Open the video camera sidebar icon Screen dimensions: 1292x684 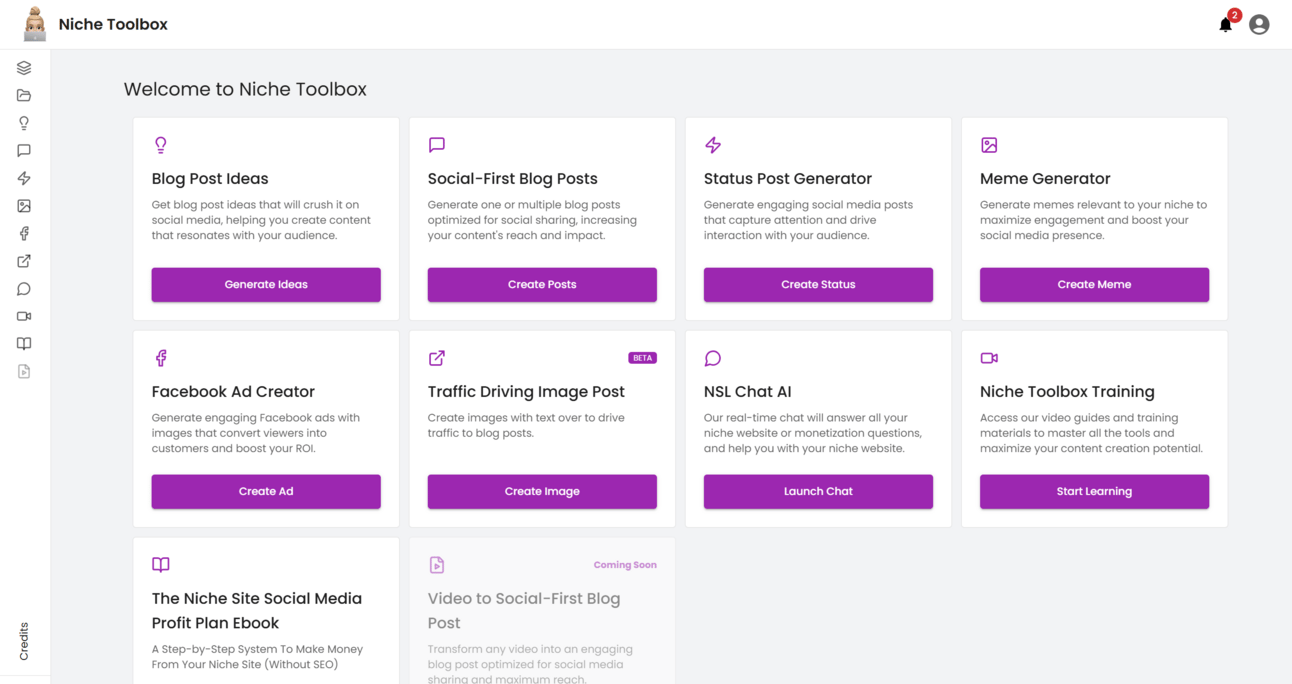(24, 316)
